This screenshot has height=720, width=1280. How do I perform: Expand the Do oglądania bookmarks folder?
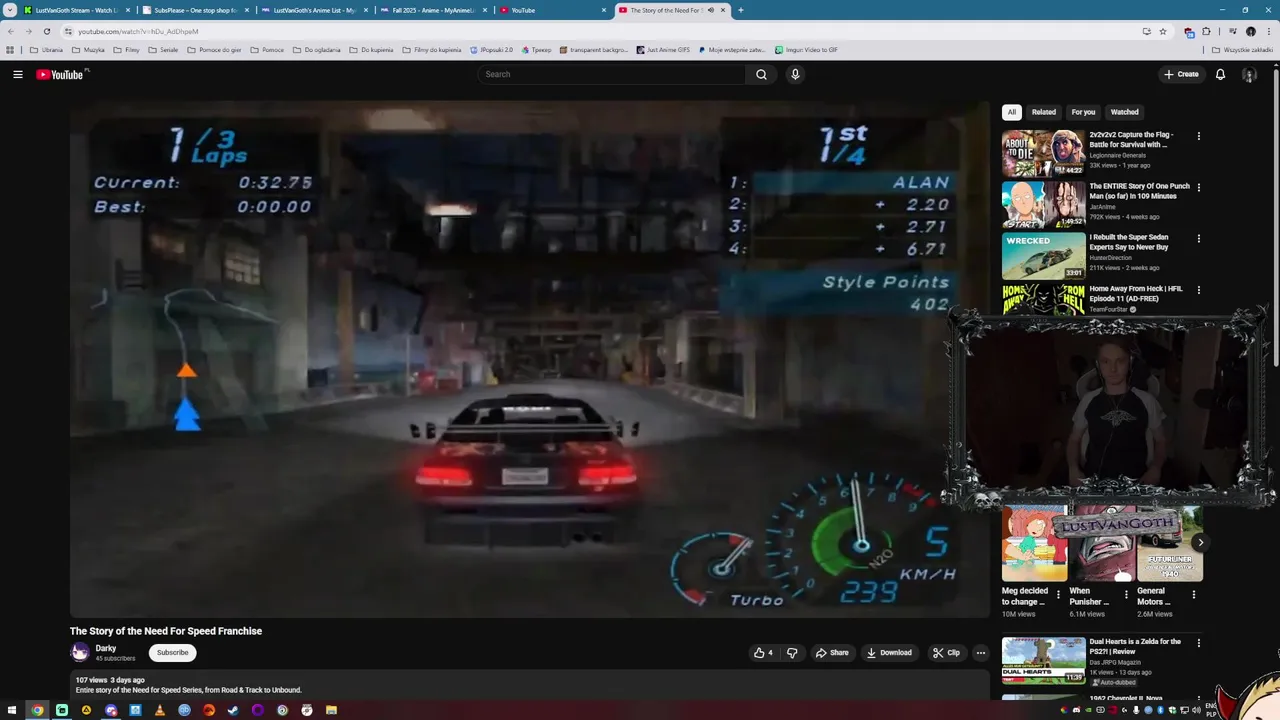click(317, 49)
